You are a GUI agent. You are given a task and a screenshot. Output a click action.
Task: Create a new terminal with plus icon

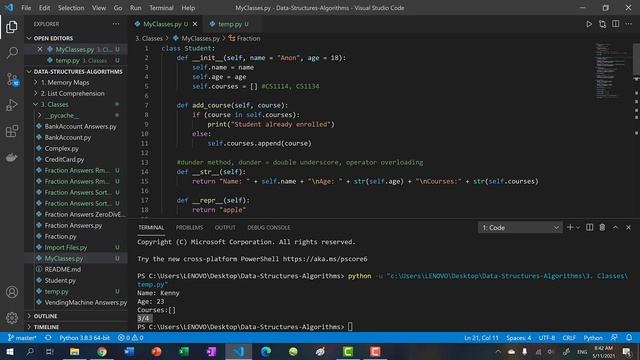coord(570,227)
